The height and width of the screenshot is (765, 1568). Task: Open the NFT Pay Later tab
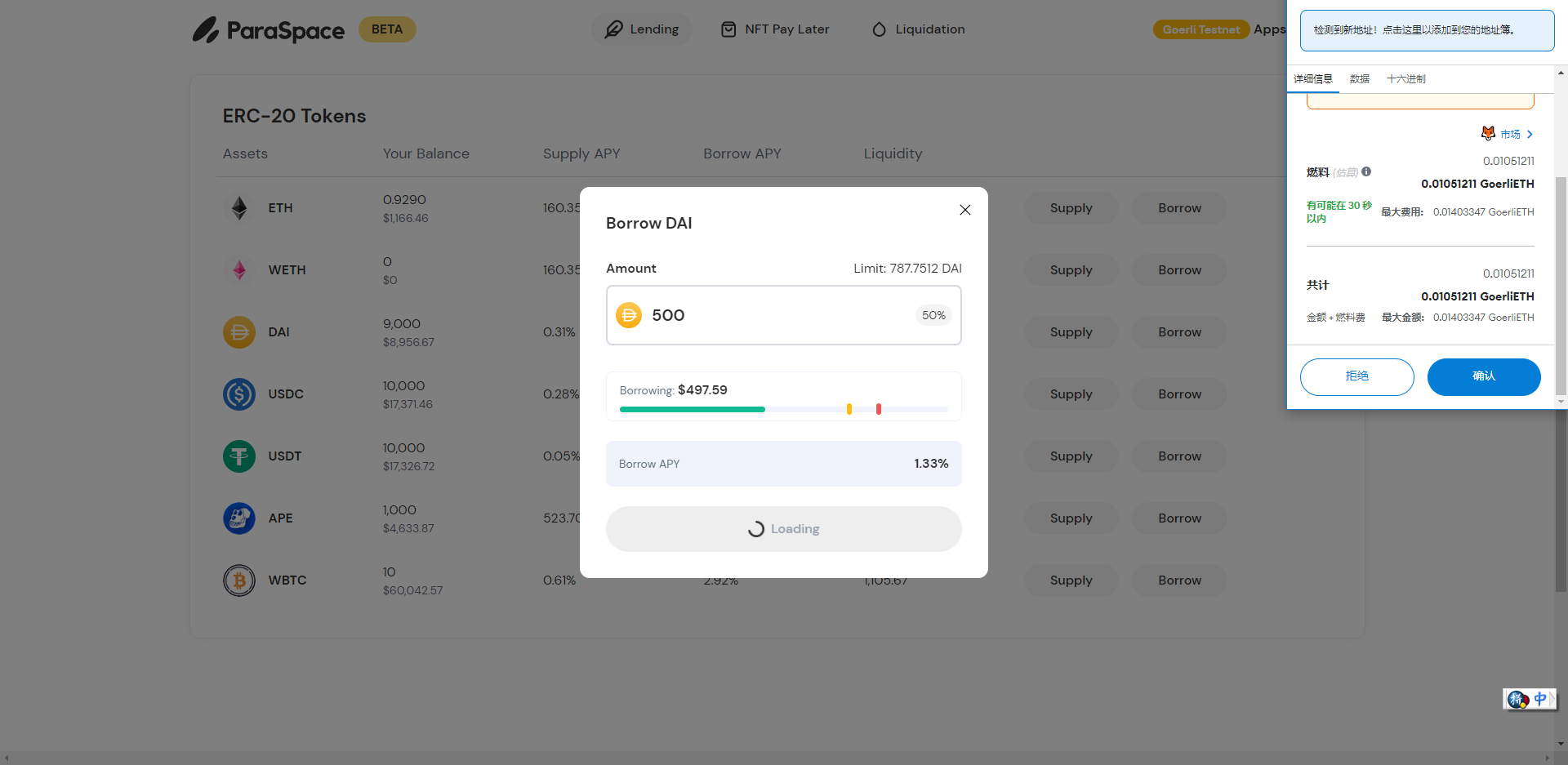[775, 29]
